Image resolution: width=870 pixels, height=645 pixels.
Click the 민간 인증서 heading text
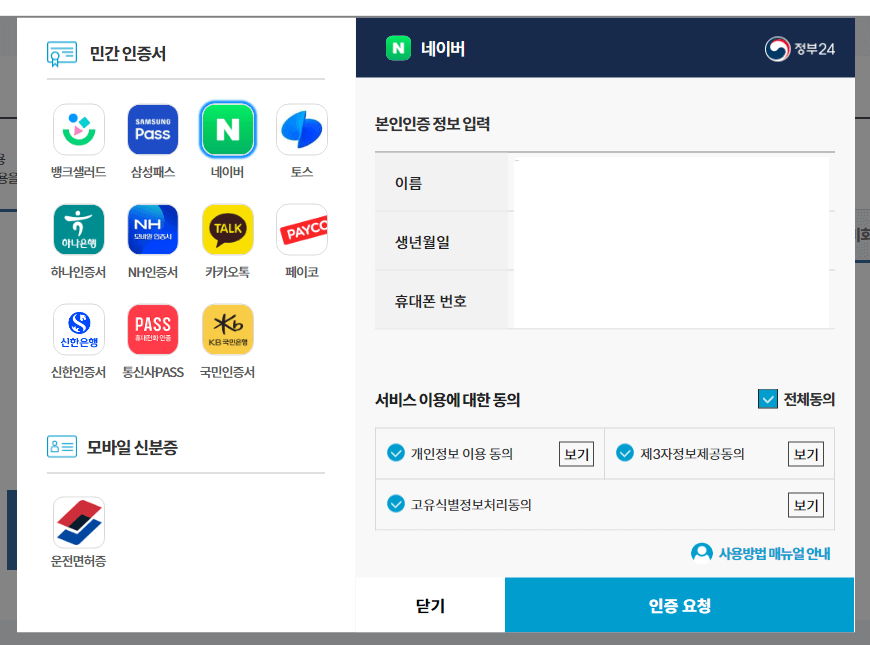(x=128, y=53)
